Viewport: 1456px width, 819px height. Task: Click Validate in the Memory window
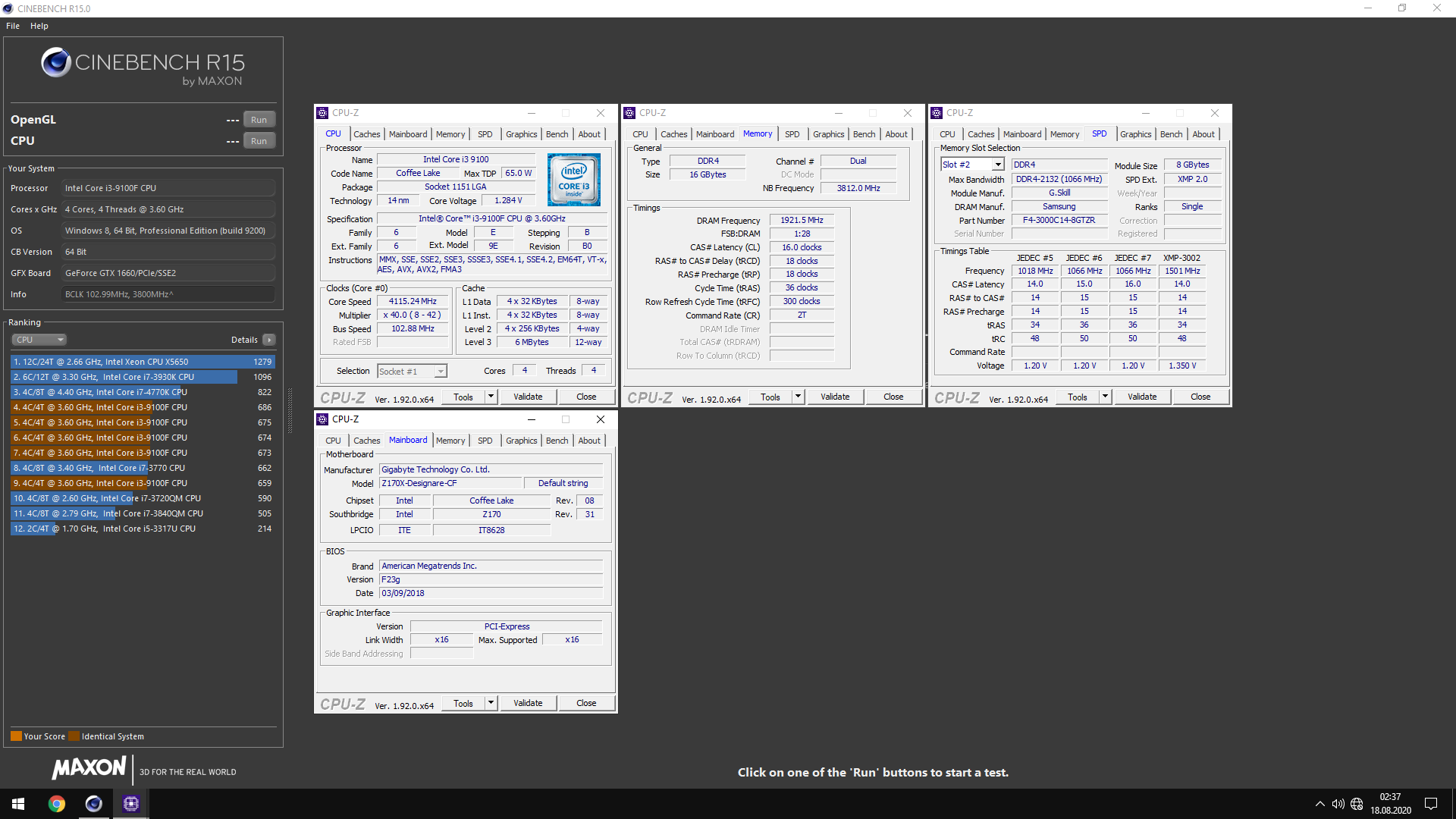(835, 397)
